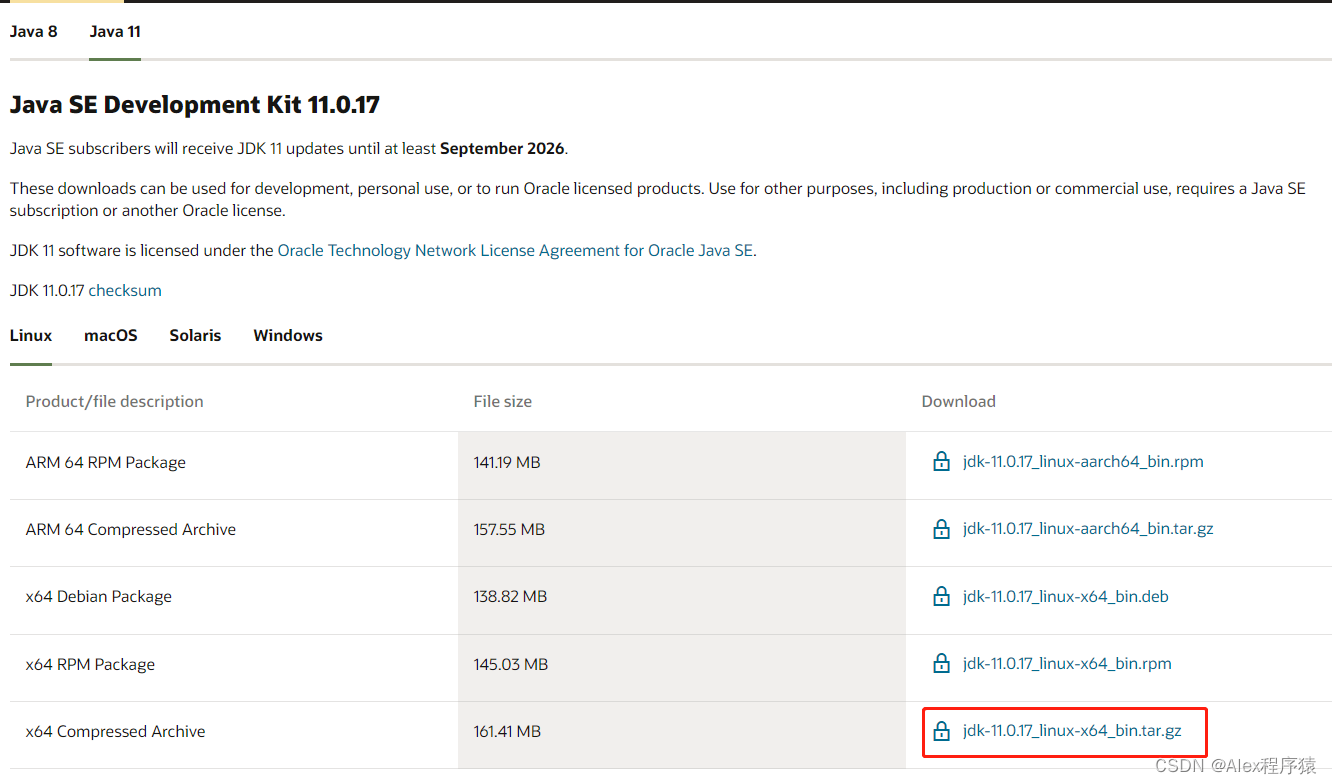Click the Product/file description column header
The width and height of the screenshot is (1332, 784).
(x=115, y=401)
